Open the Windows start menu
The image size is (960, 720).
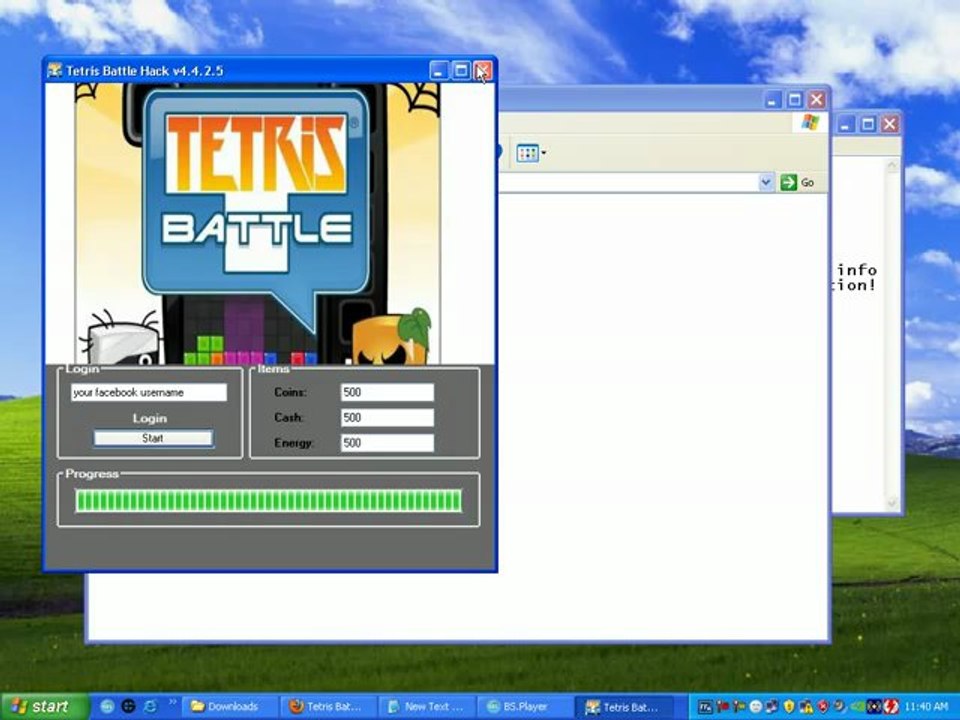[44, 707]
